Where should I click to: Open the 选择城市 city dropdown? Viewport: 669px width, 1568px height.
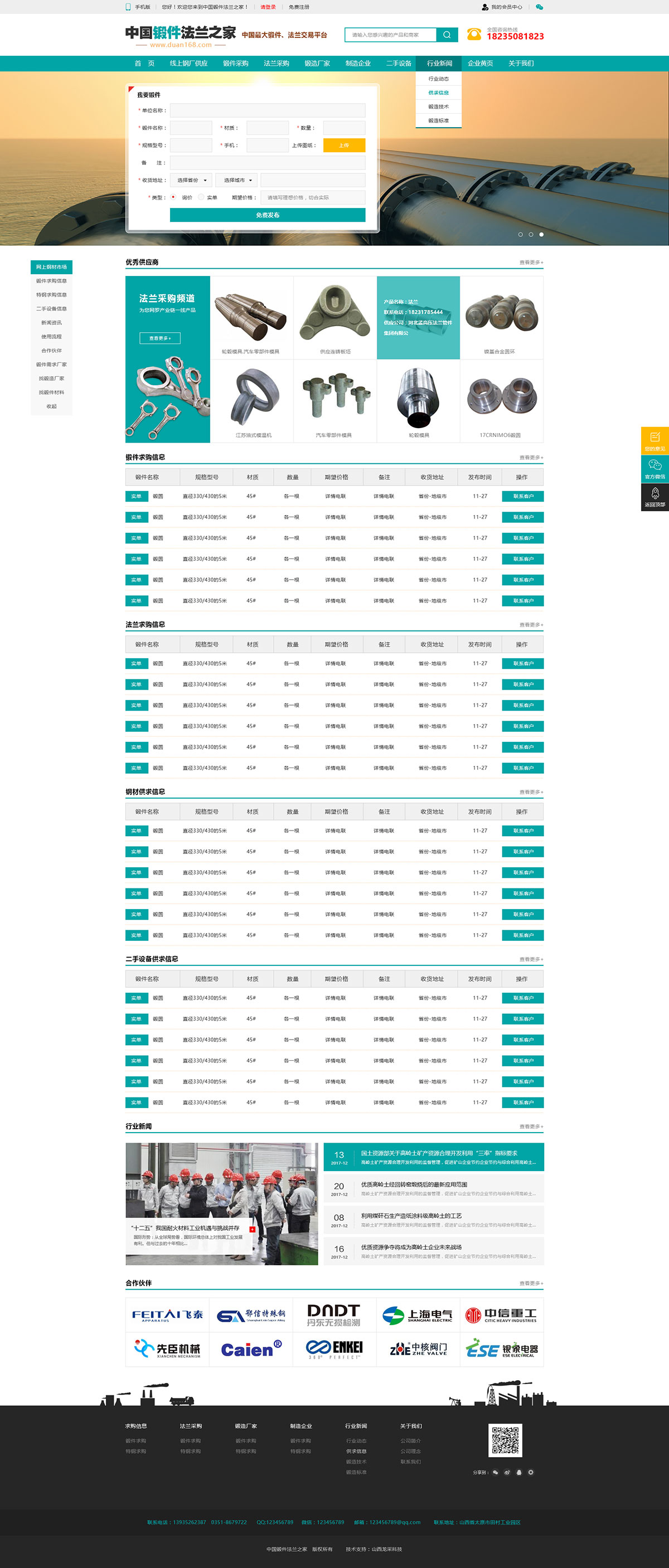coord(237,180)
